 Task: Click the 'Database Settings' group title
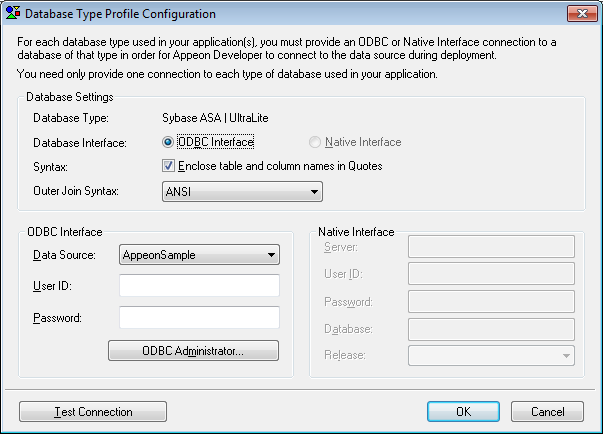pyautogui.click(x=70, y=97)
